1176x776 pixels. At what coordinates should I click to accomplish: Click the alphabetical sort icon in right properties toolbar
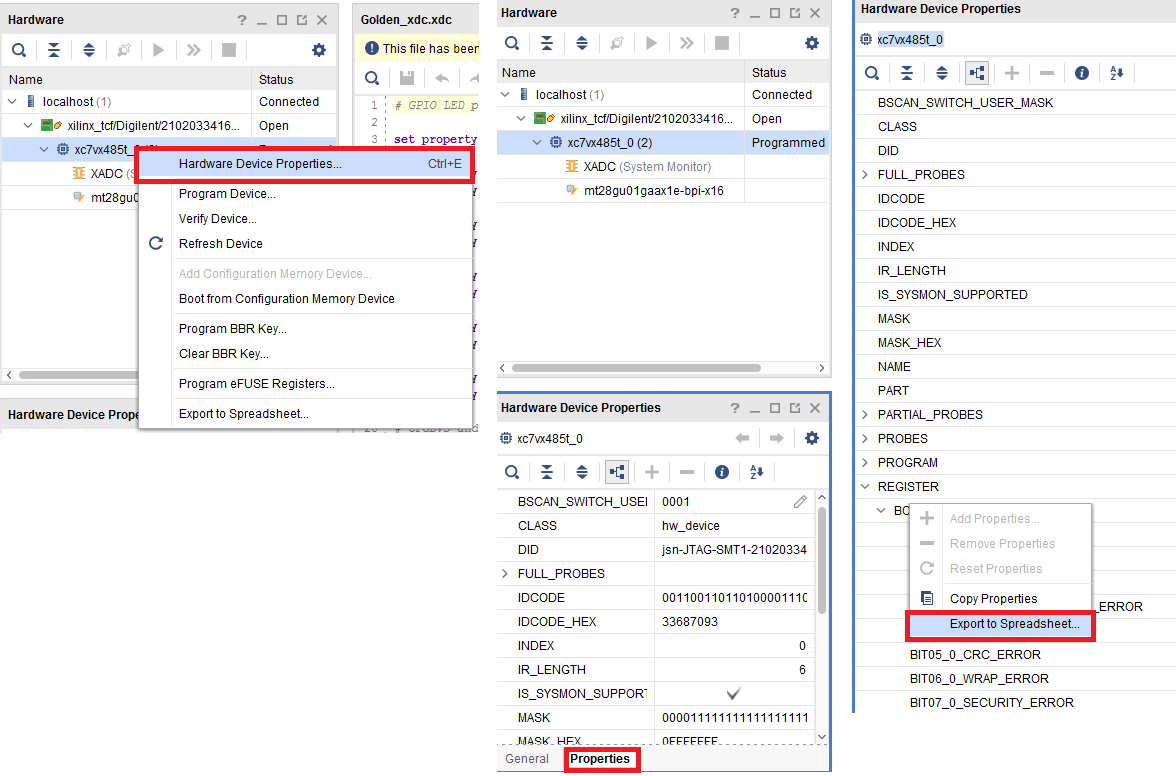(x=1117, y=73)
